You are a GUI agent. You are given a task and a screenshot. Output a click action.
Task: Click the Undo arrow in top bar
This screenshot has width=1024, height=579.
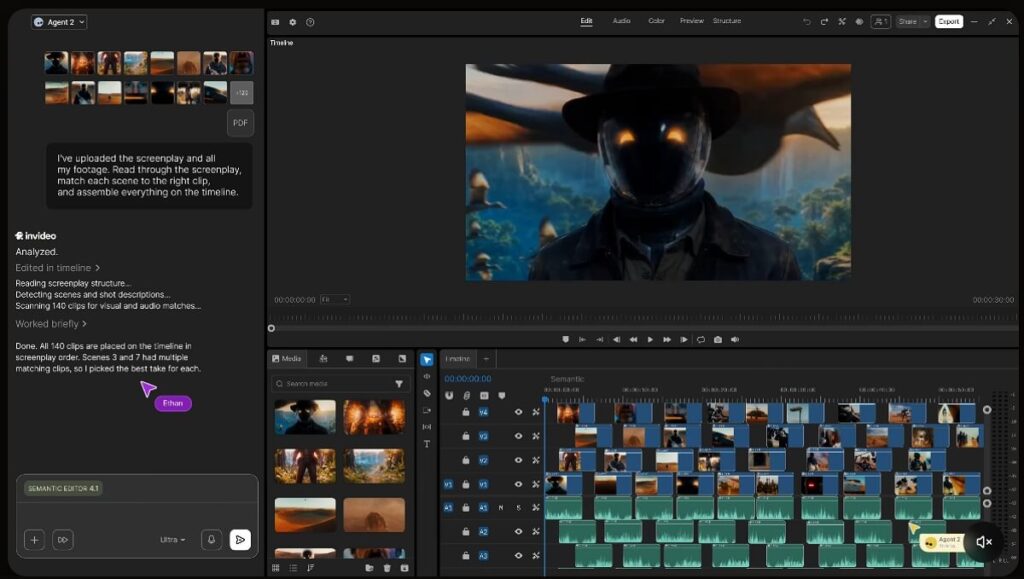(x=807, y=22)
